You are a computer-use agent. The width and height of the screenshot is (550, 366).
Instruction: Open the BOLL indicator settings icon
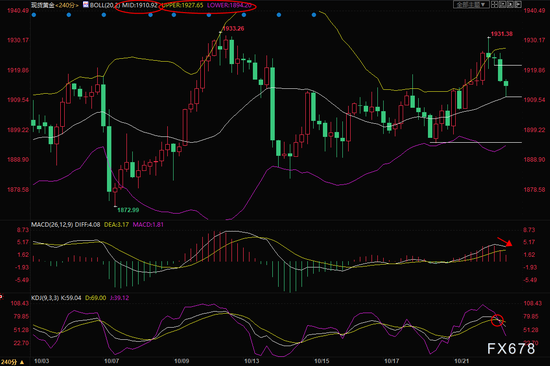pos(86,5)
